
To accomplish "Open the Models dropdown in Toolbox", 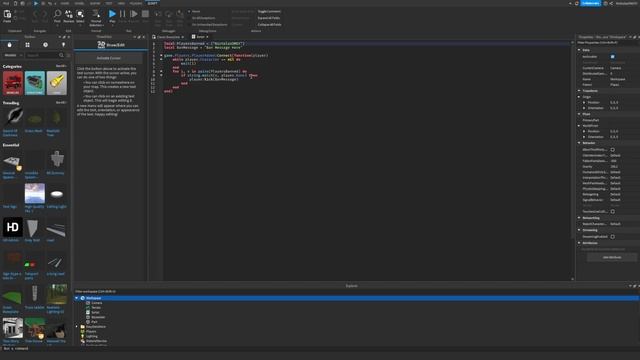I will click(13, 55).
